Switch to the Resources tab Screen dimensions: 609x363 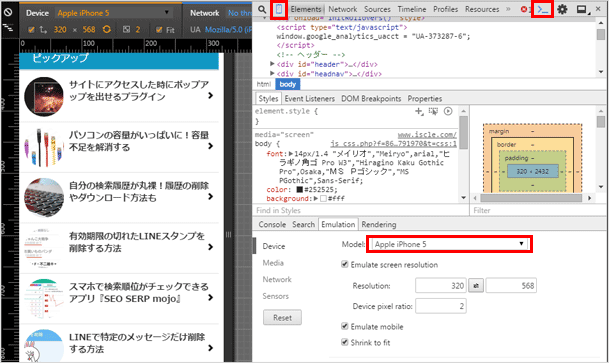tap(482, 9)
